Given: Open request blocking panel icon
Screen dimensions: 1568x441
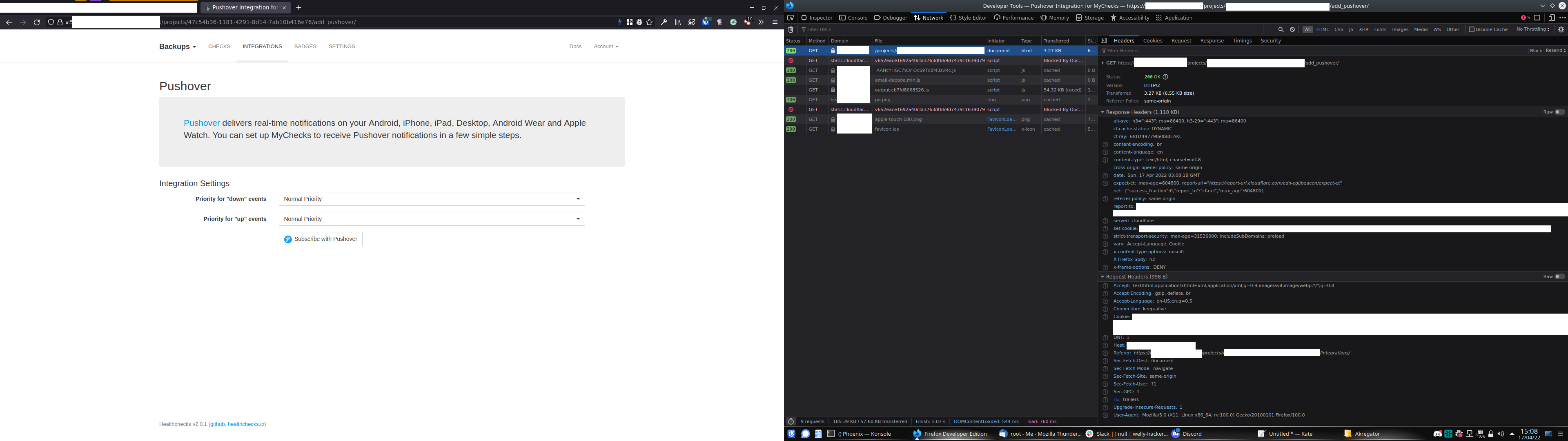Looking at the screenshot, I should coord(1292,29).
